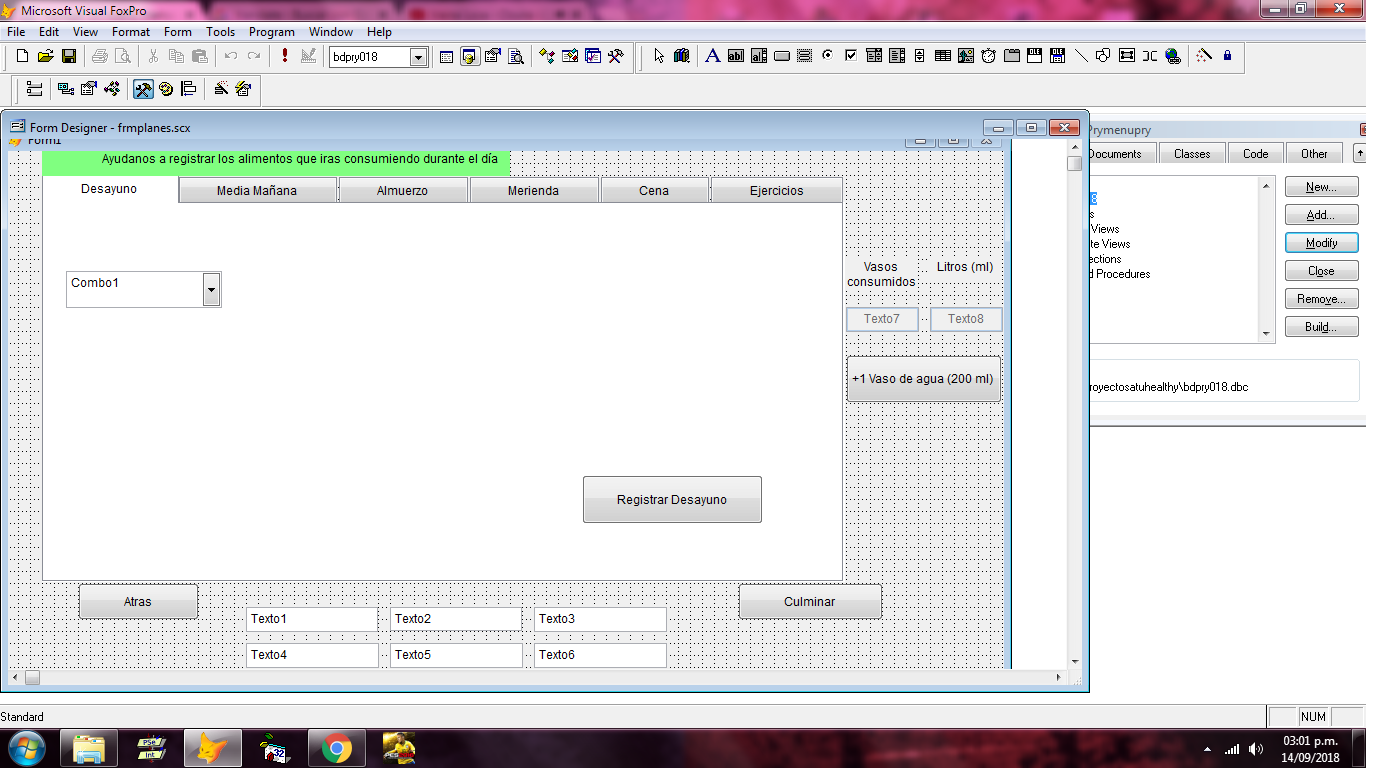Click the Modify button in Project Manager
The image size is (1386, 780).
click(1322, 243)
